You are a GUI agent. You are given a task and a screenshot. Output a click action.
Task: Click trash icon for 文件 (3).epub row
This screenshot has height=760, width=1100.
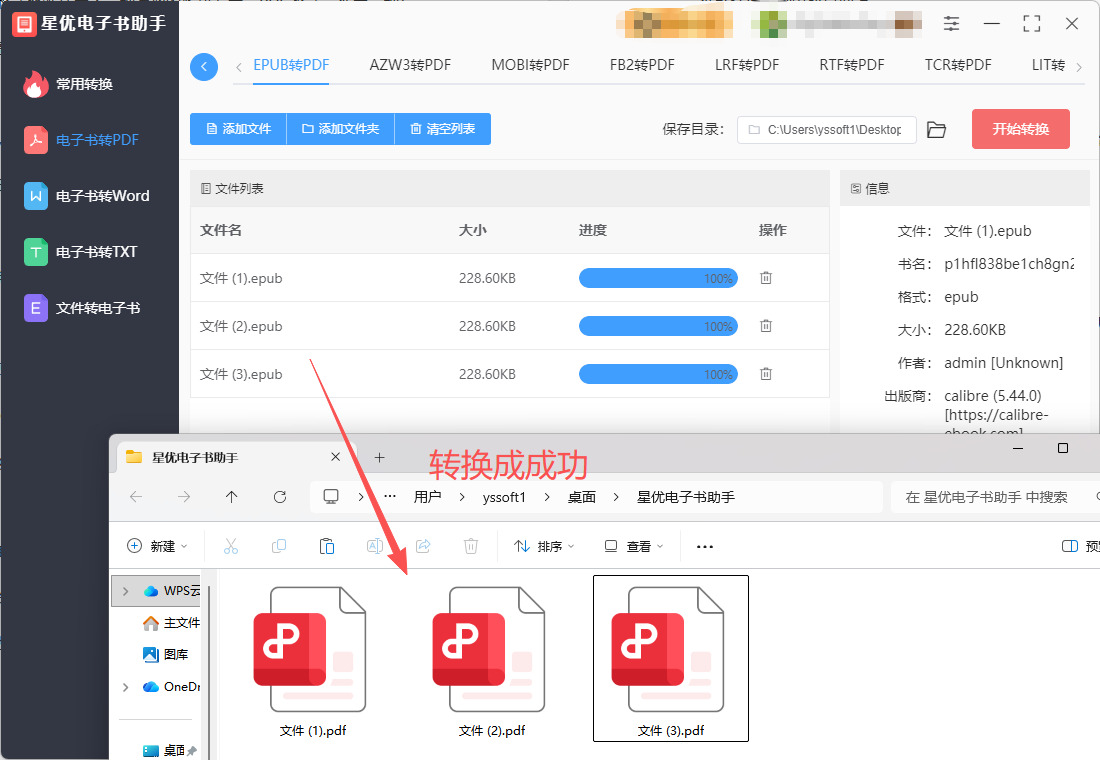(766, 374)
